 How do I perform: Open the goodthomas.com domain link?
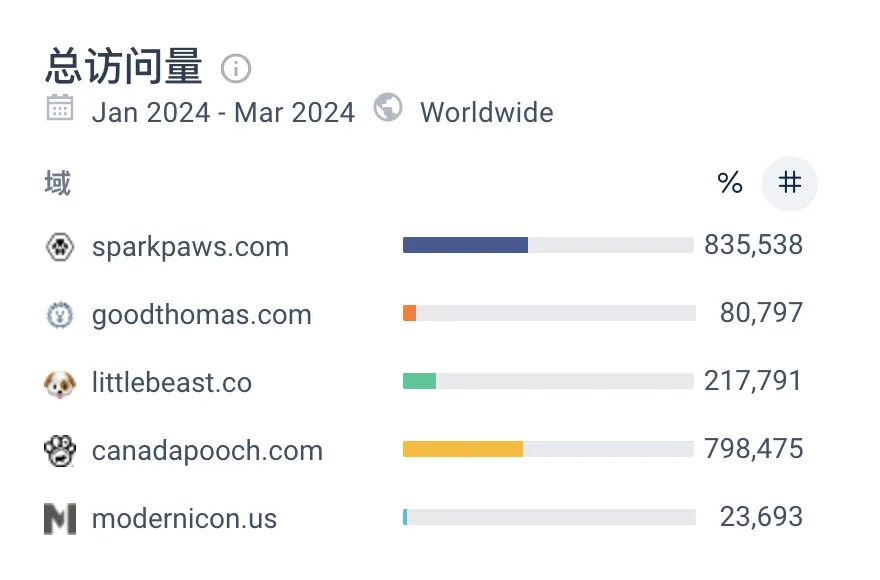click(201, 315)
